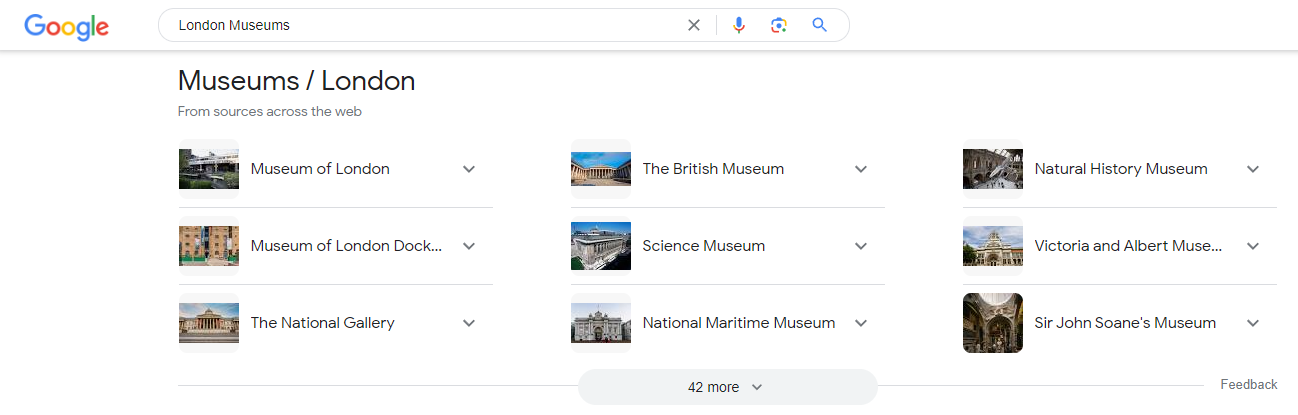Open the Feedback link

[x=1249, y=384]
